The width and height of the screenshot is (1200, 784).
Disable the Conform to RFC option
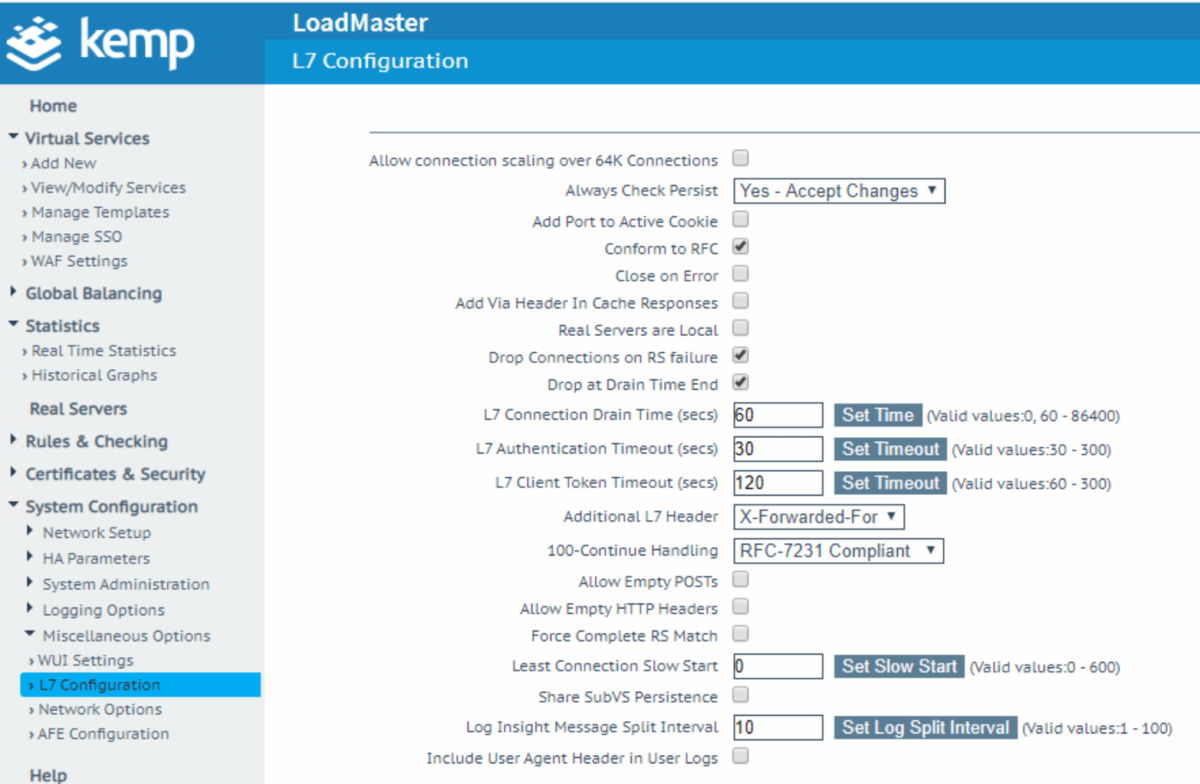[738, 247]
